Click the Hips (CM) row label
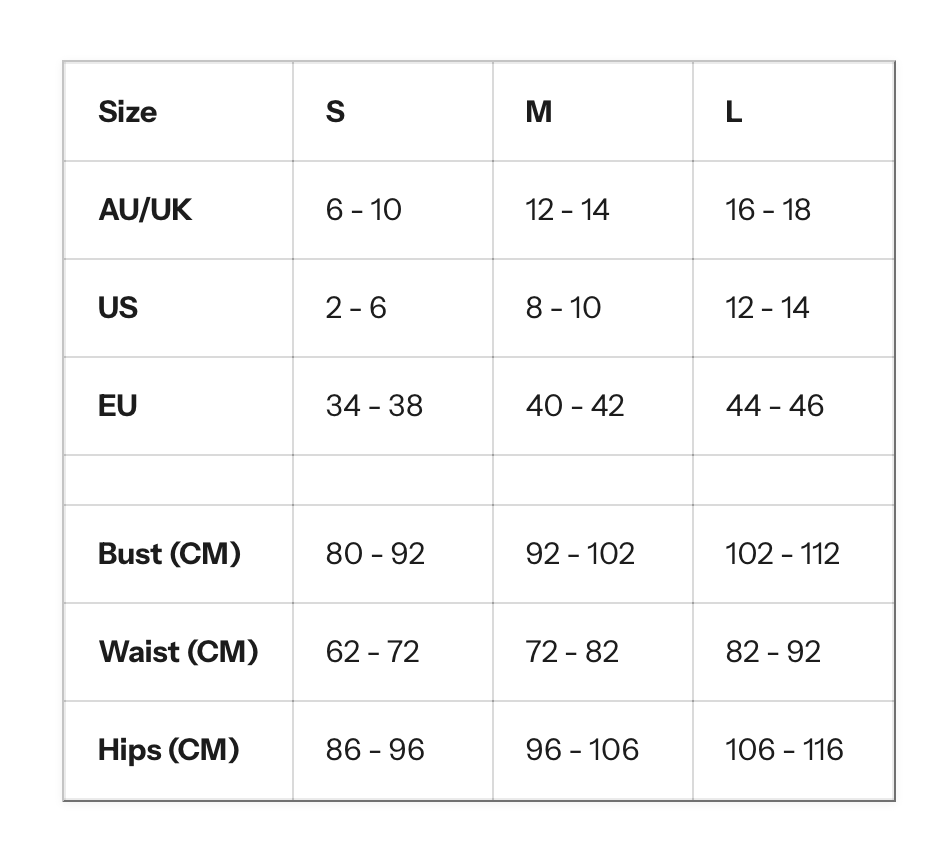 pos(178,750)
